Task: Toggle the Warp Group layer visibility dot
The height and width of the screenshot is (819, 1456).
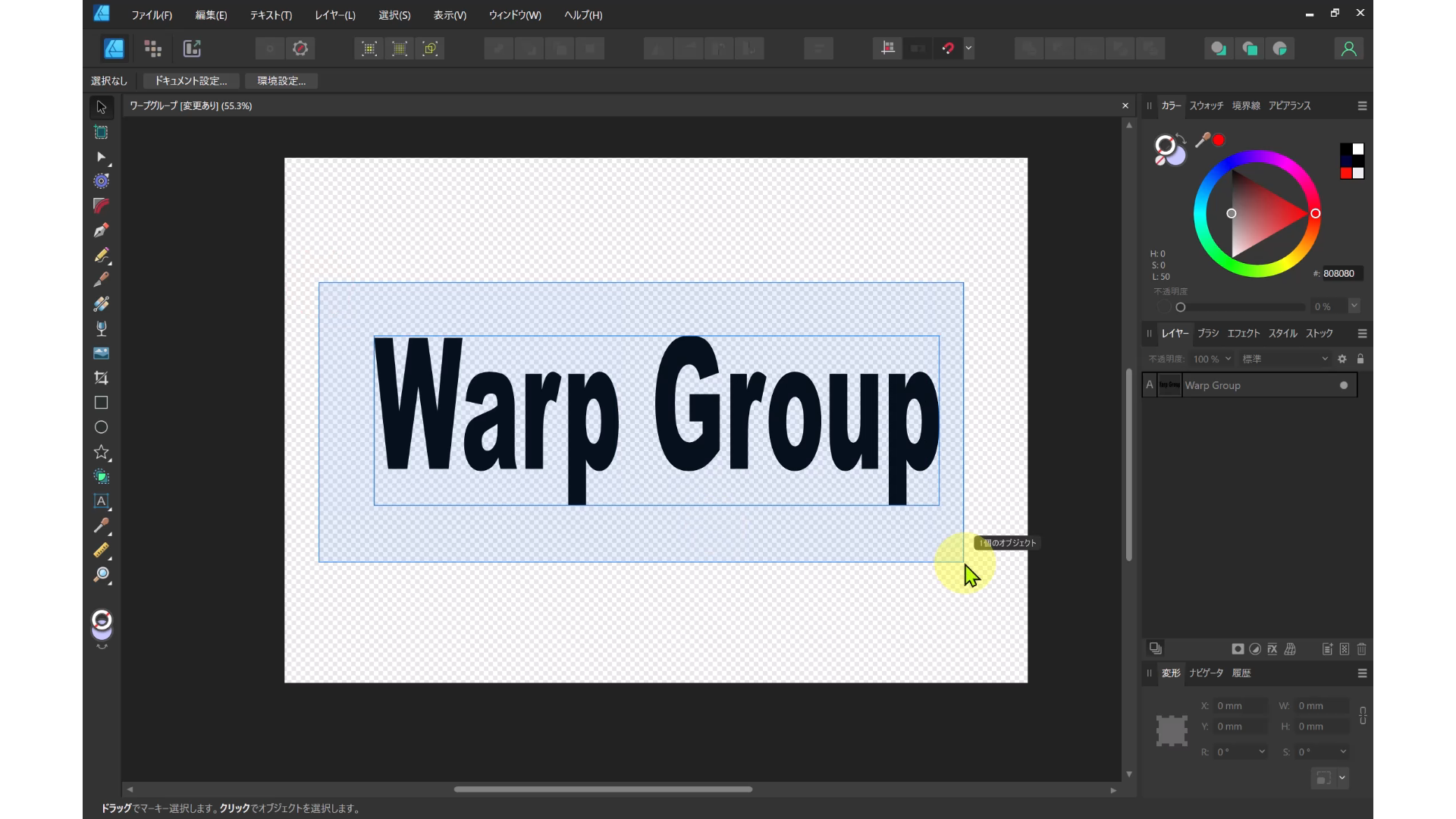Action: 1344,385
